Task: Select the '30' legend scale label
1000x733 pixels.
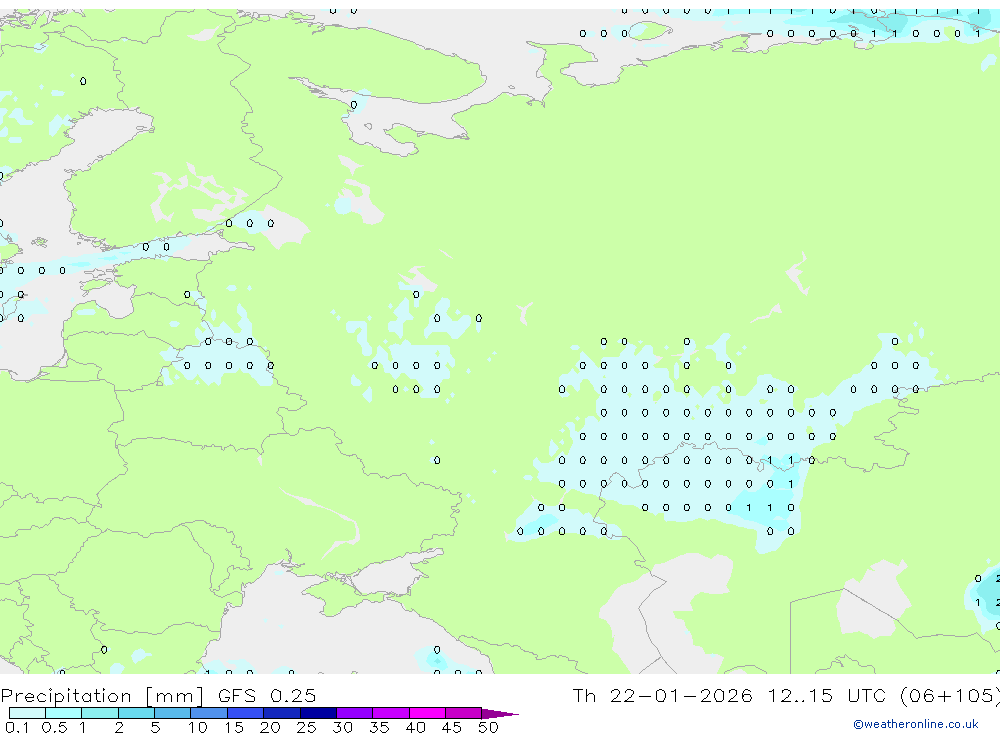Action: pos(342,727)
